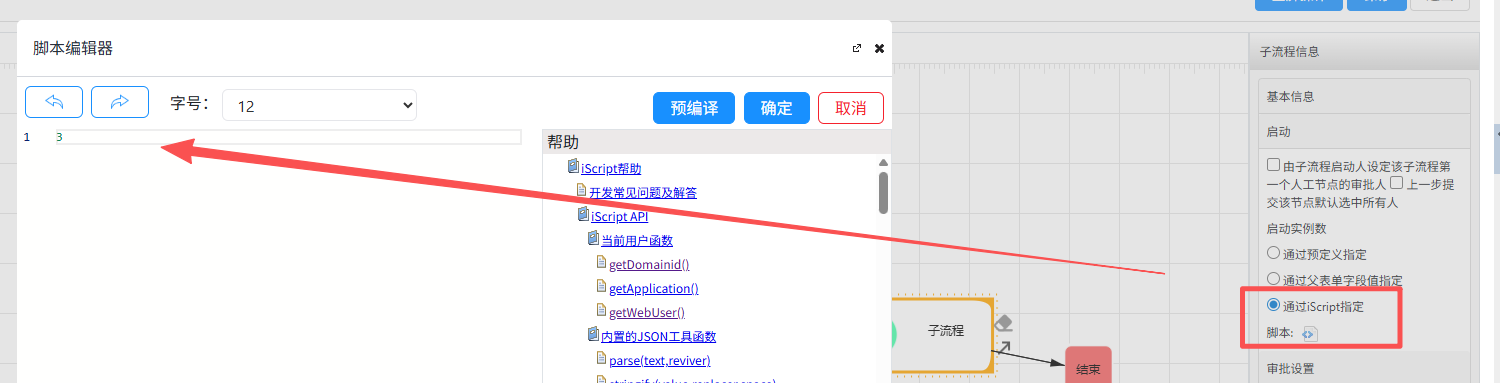The width and height of the screenshot is (1500, 383).
Task: Open getDomainid() function help
Action: point(649,264)
